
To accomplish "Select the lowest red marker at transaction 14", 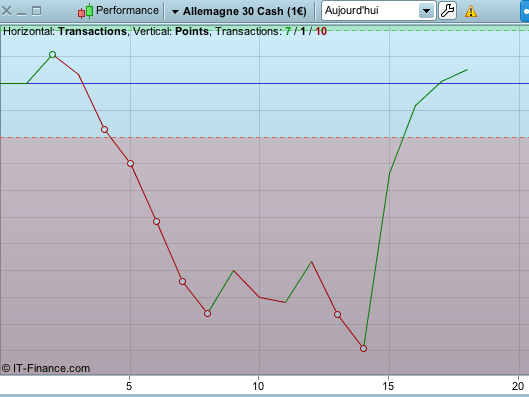I will tap(363, 348).
